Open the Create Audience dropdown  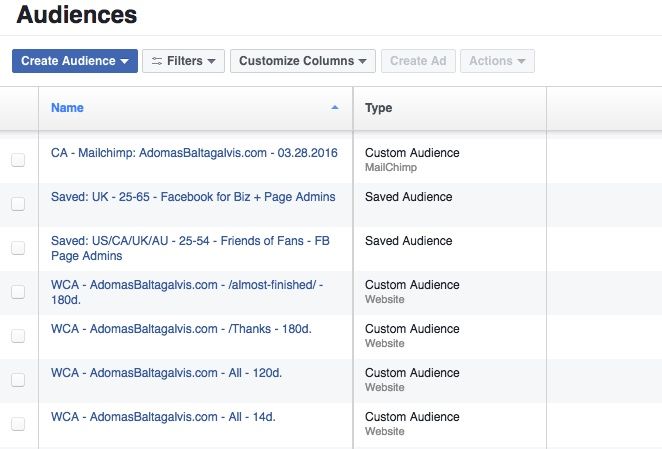click(x=75, y=61)
